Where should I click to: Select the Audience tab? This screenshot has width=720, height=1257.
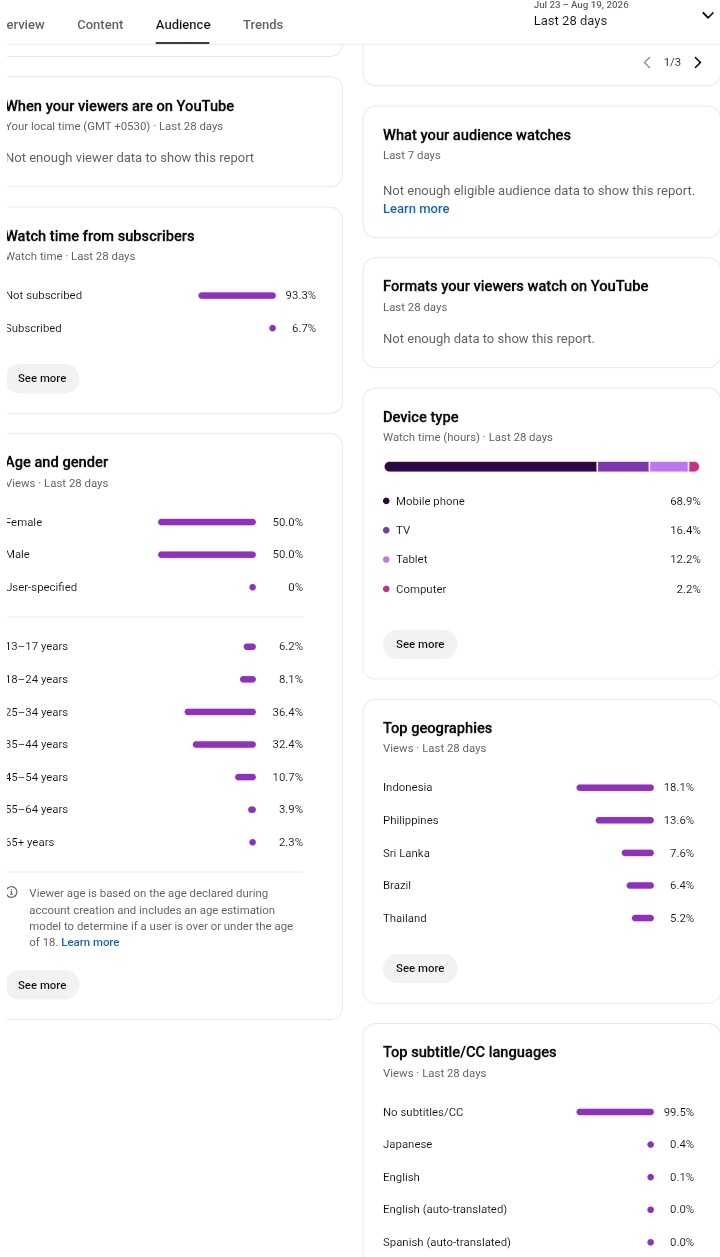point(183,24)
